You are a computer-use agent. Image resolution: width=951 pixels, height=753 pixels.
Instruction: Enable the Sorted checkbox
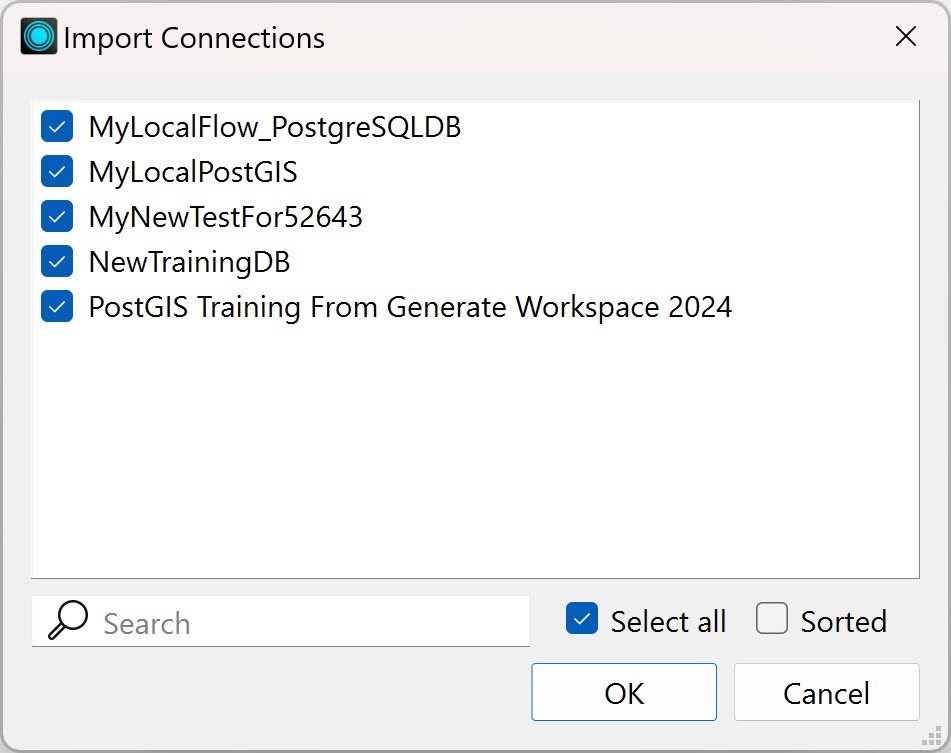[771, 618]
